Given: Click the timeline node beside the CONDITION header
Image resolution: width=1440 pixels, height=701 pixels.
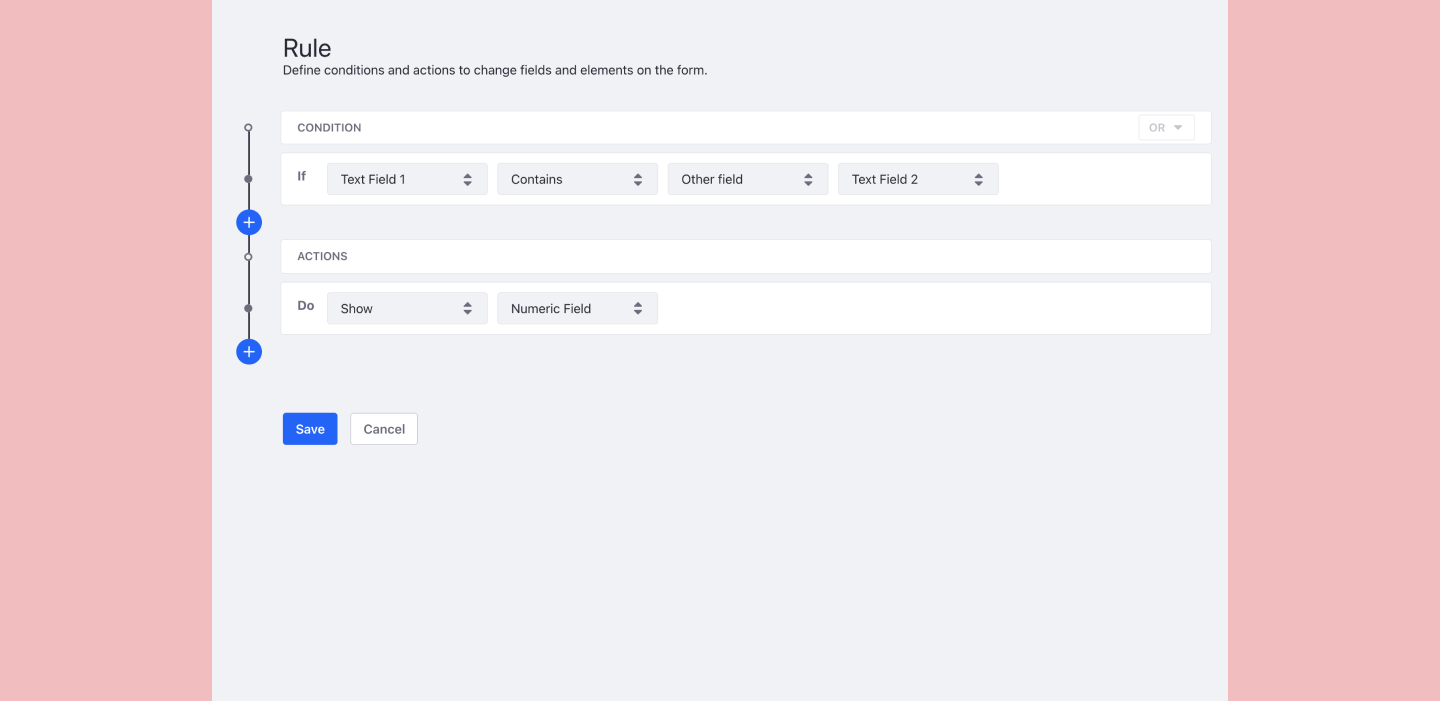Looking at the screenshot, I should [249, 128].
